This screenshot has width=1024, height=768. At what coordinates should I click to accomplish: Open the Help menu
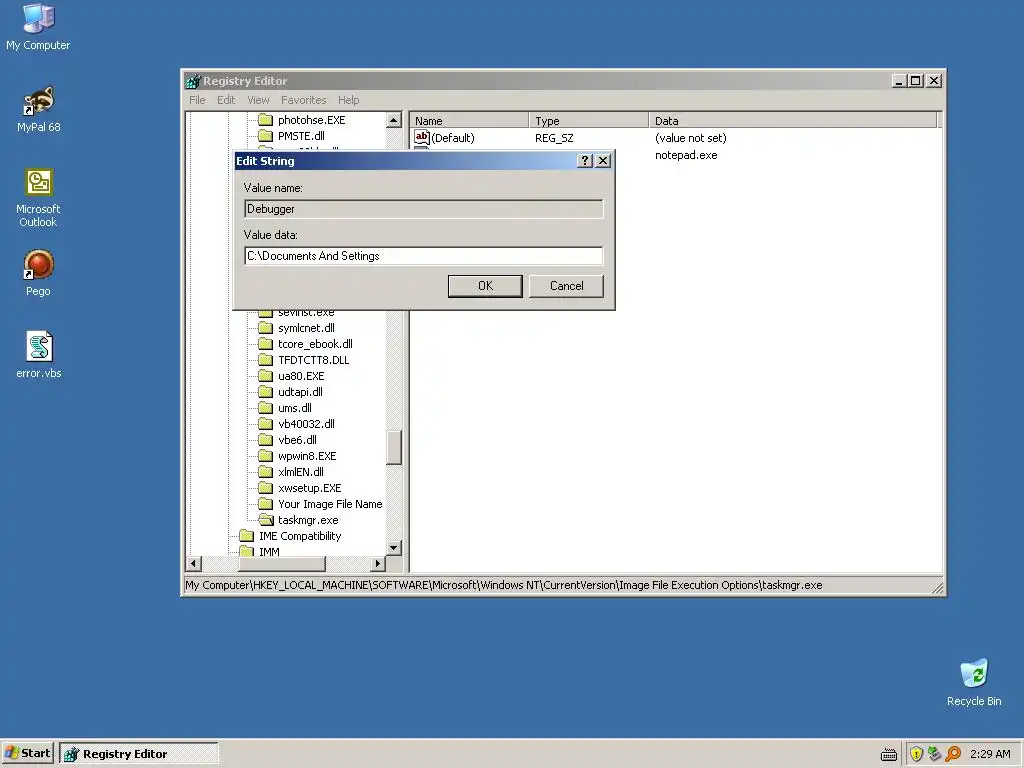point(348,100)
